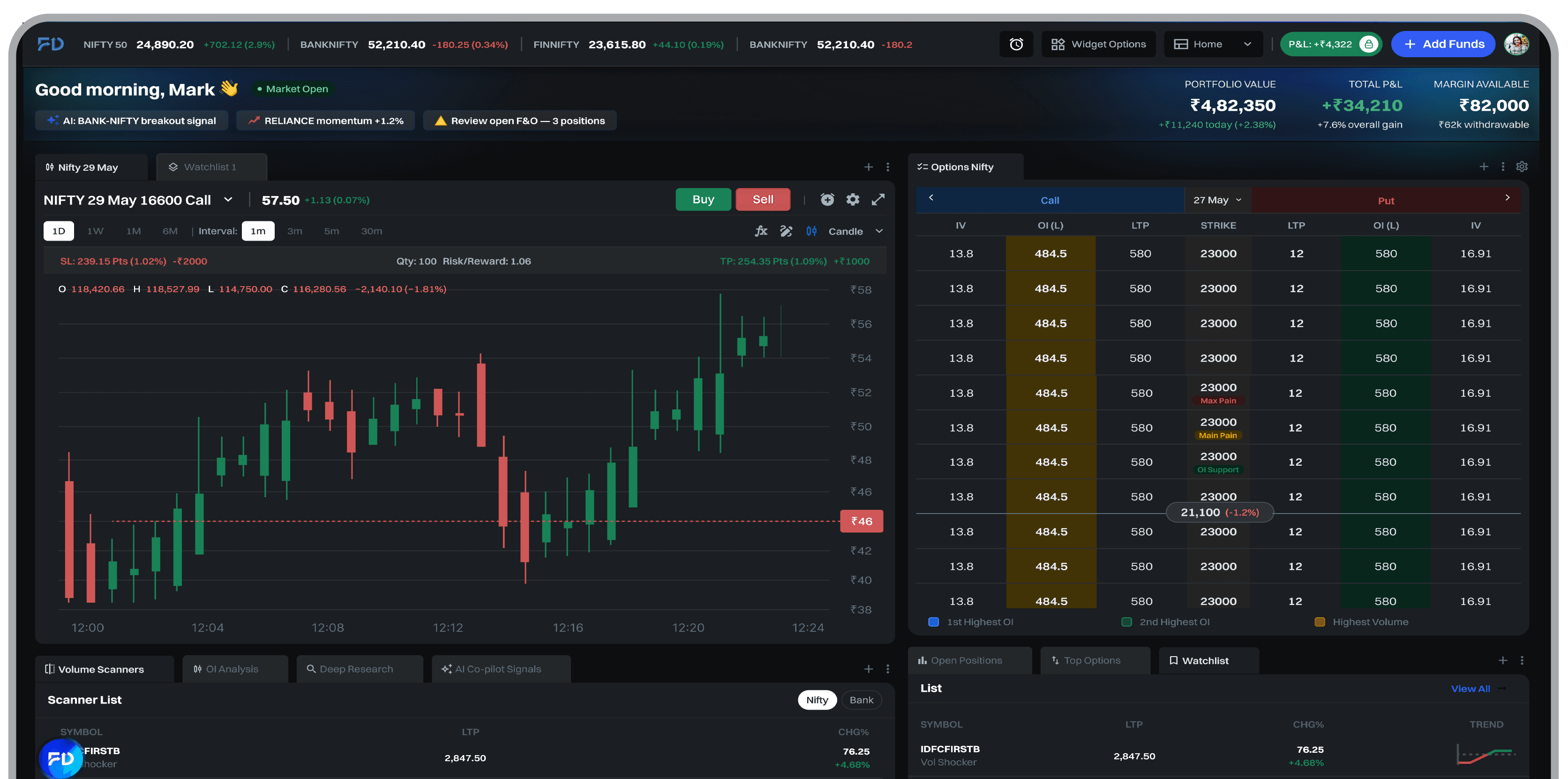The height and width of the screenshot is (779, 1568).
Task: Open AI BANK-NIFTY breakout signal chip
Action: 131,121
